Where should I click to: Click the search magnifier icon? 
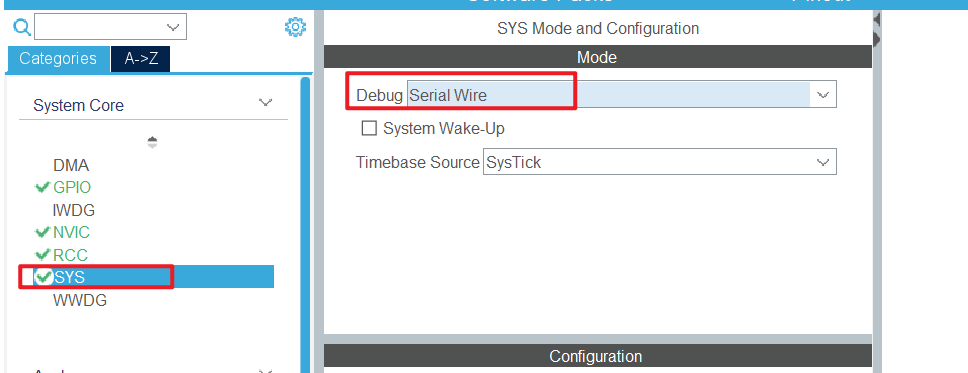22,27
